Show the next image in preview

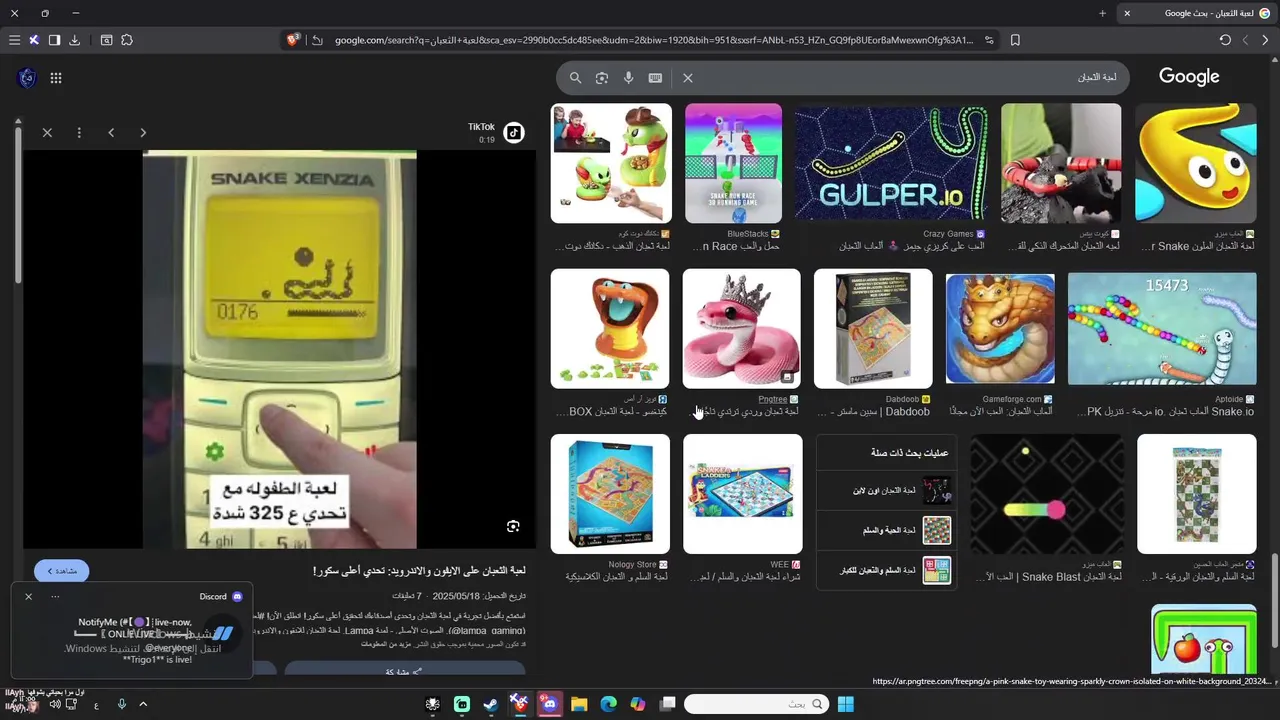click(111, 132)
